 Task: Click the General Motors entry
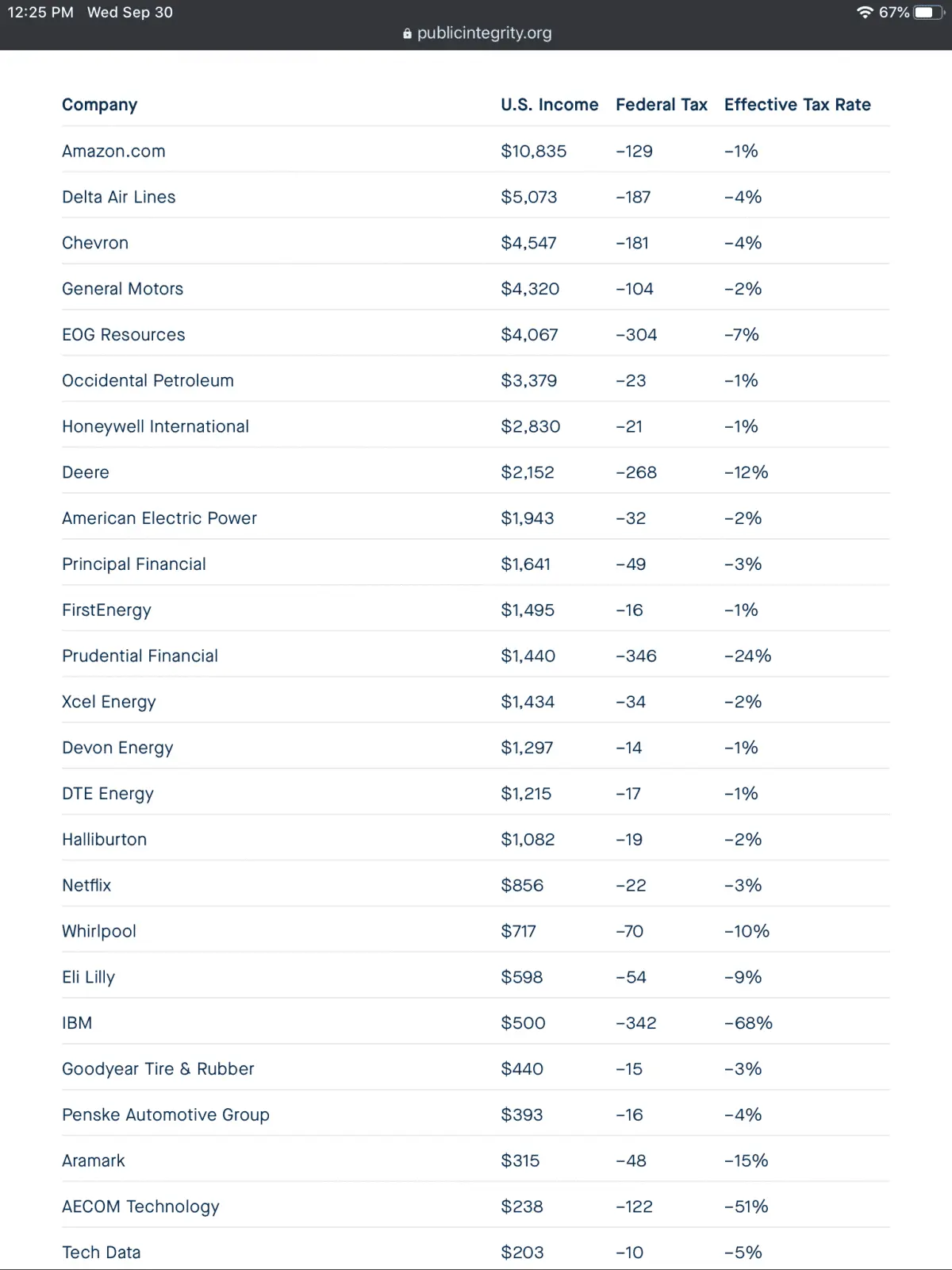[123, 289]
